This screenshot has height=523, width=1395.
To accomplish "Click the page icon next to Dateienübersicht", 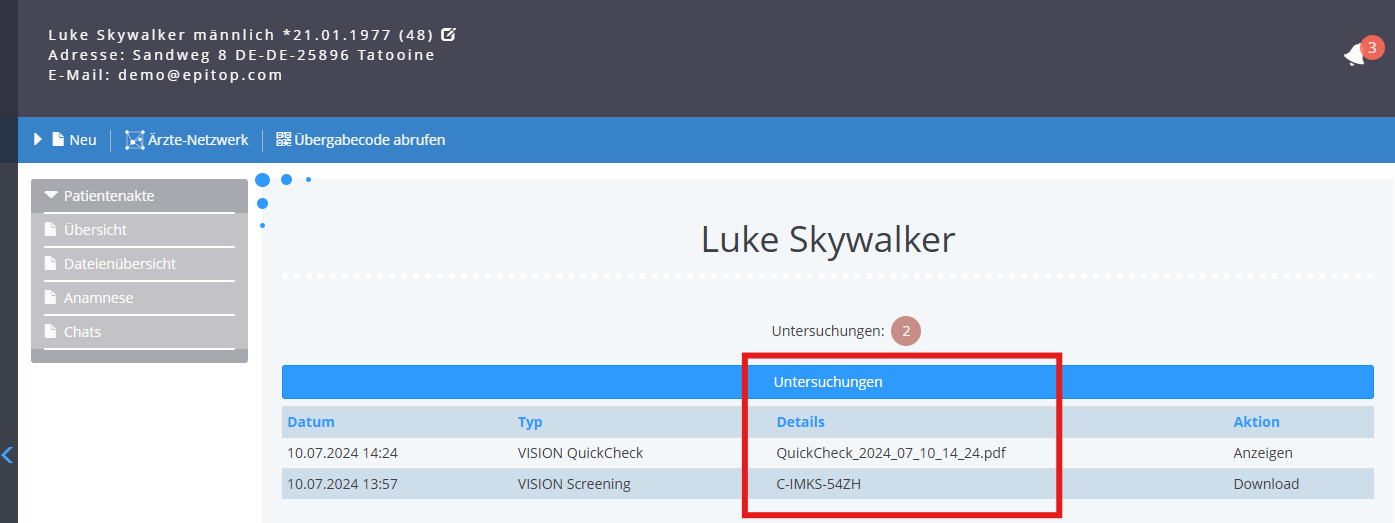I will click(51, 264).
